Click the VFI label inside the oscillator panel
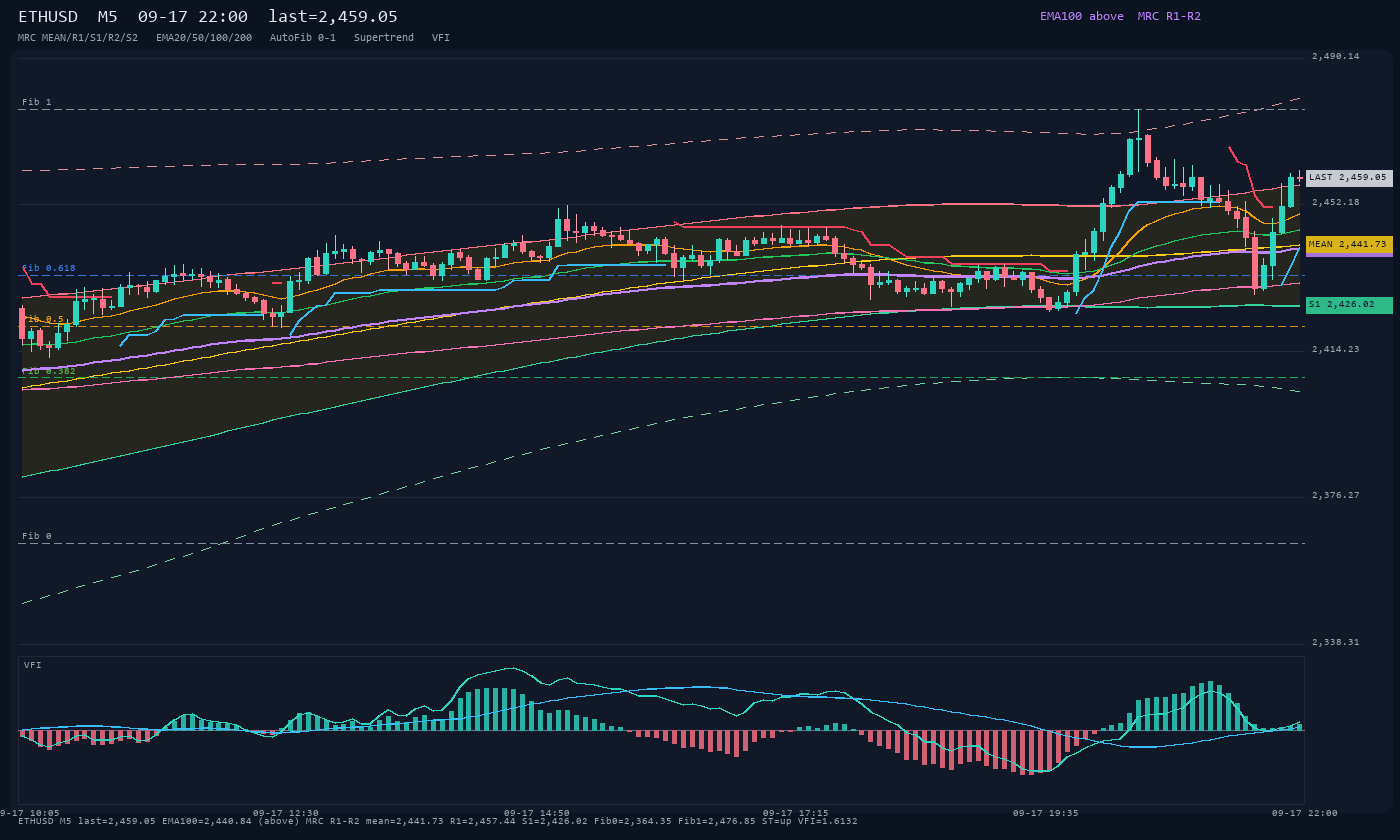This screenshot has height=840, width=1400. (x=33, y=665)
